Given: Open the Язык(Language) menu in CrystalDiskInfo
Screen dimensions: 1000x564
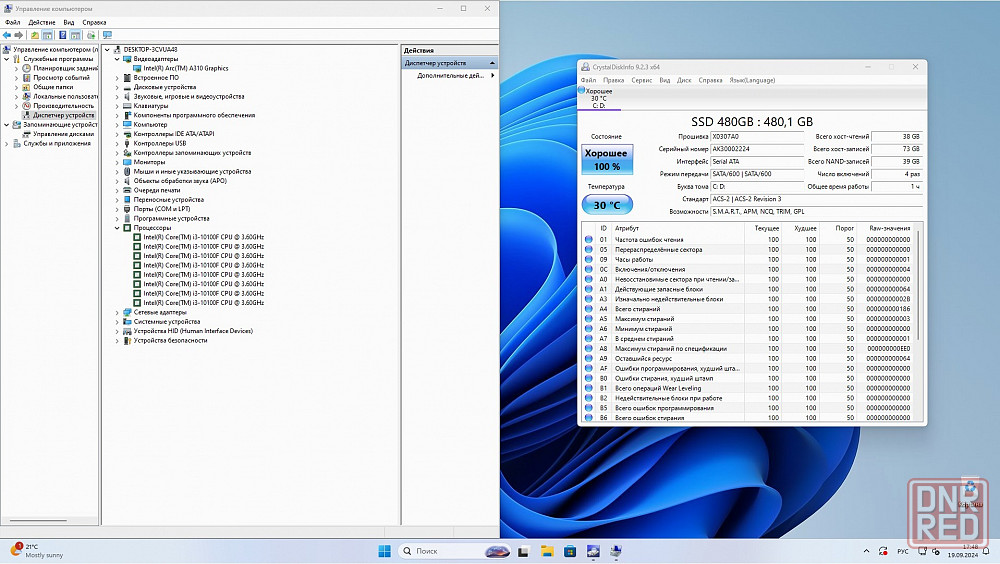Looking at the screenshot, I should 752,80.
